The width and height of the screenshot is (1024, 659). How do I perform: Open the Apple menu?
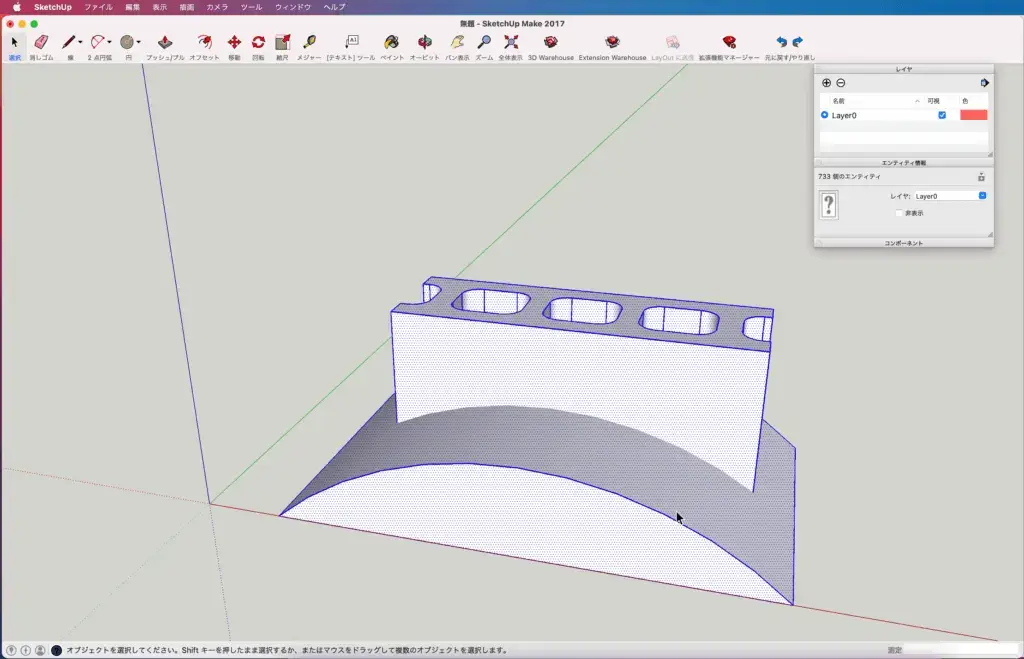pyautogui.click(x=16, y=7)
